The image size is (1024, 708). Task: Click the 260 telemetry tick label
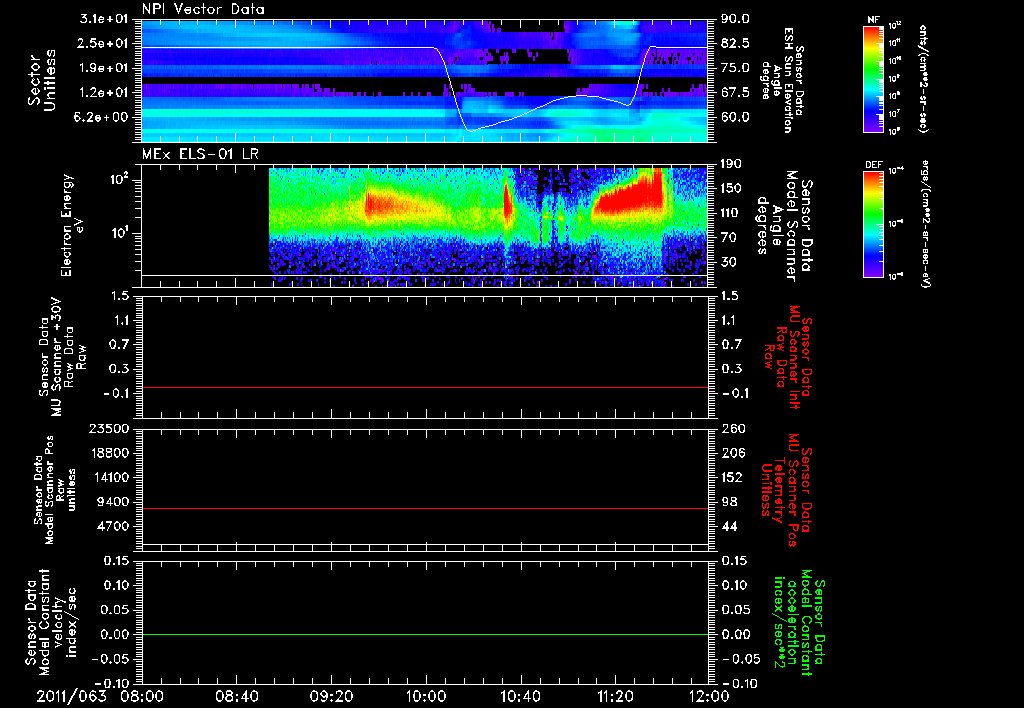[x=732, y=428]
